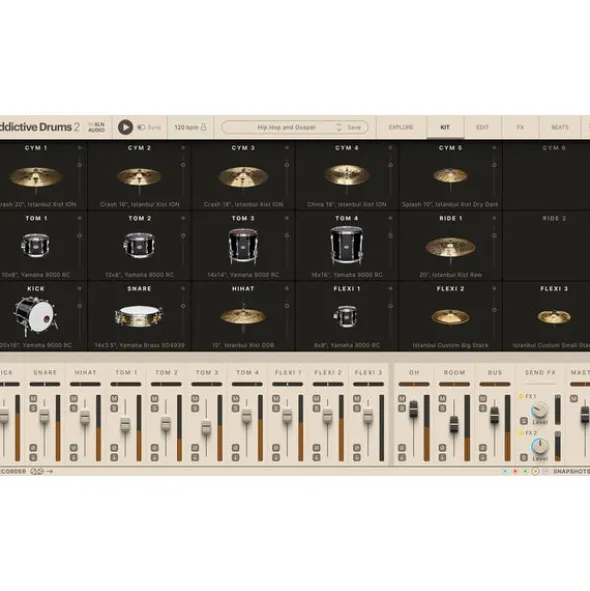Solo the HIHAT mixer channel

(x=74, y=408)
